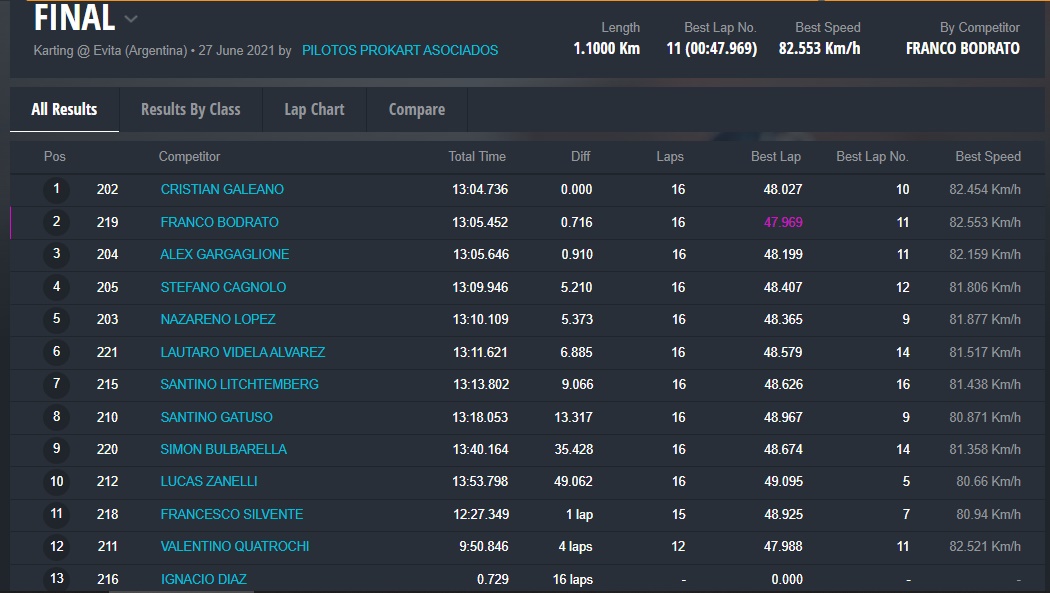Click the position 10 circle badge
Viewport: 1050px width, 593px height.
56,481
